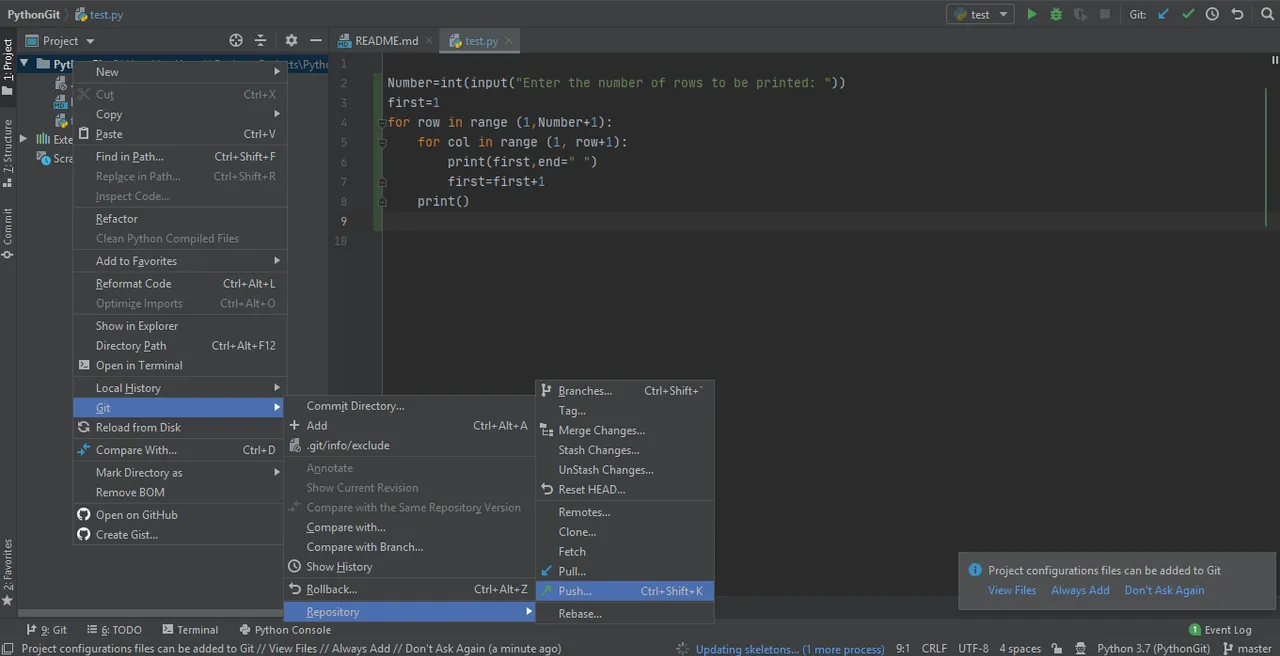
Task: Click the Stop square icon in the toolbar
Action: [x=1105, y=14]
